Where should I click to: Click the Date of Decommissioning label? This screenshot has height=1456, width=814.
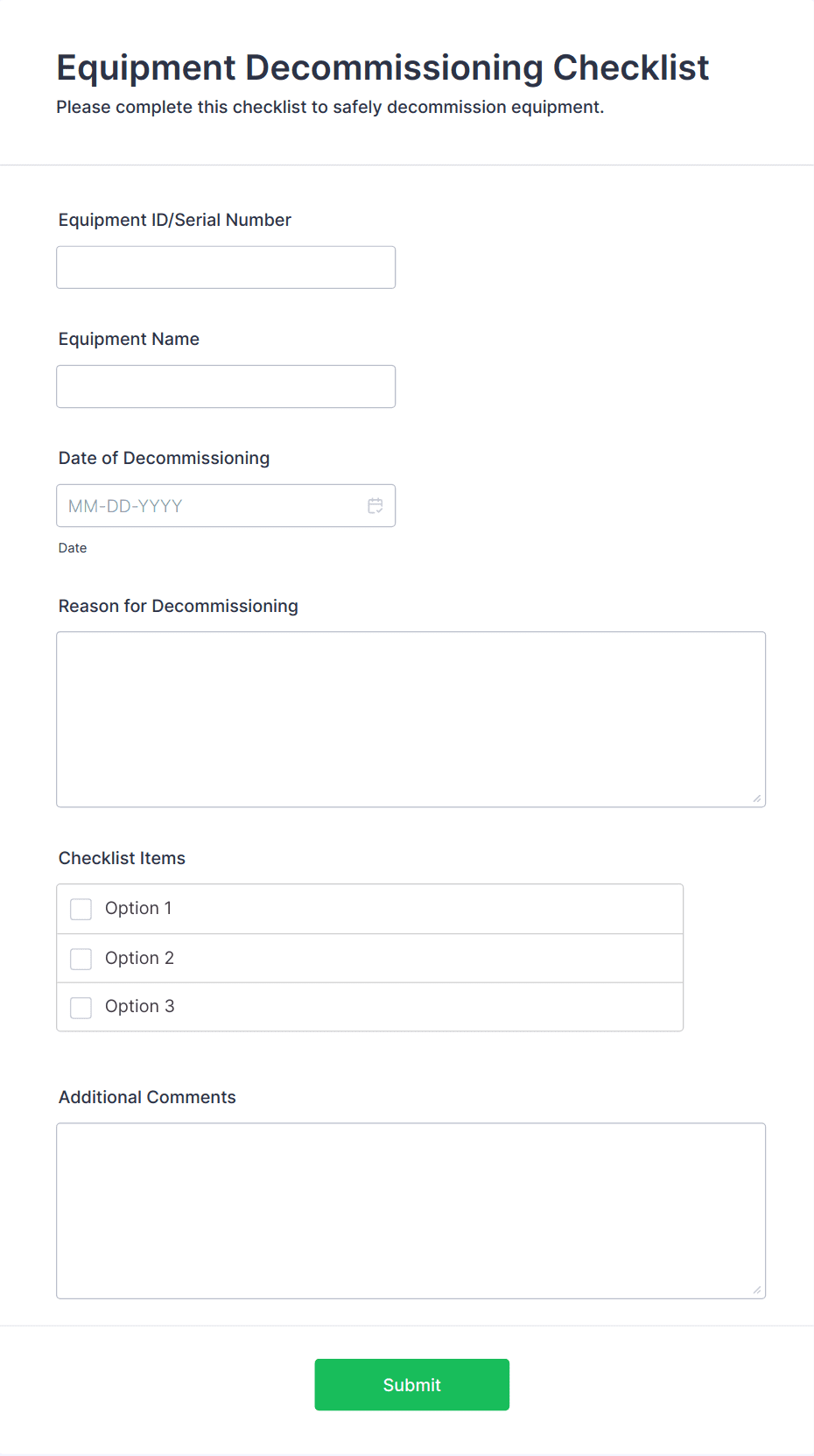point(164,459)
